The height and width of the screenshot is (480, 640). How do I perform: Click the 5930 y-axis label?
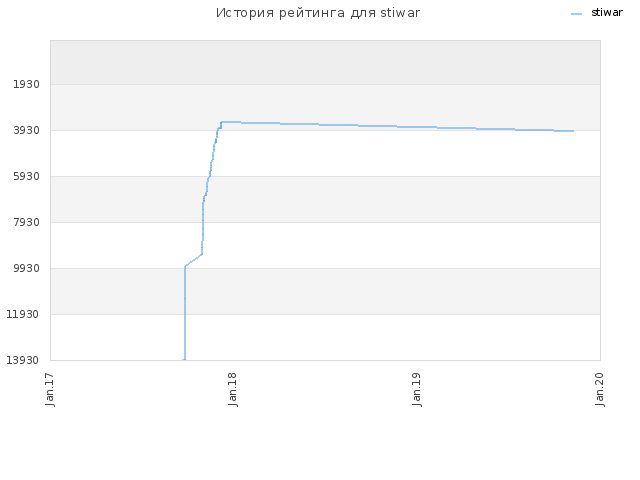click(27, 176)
